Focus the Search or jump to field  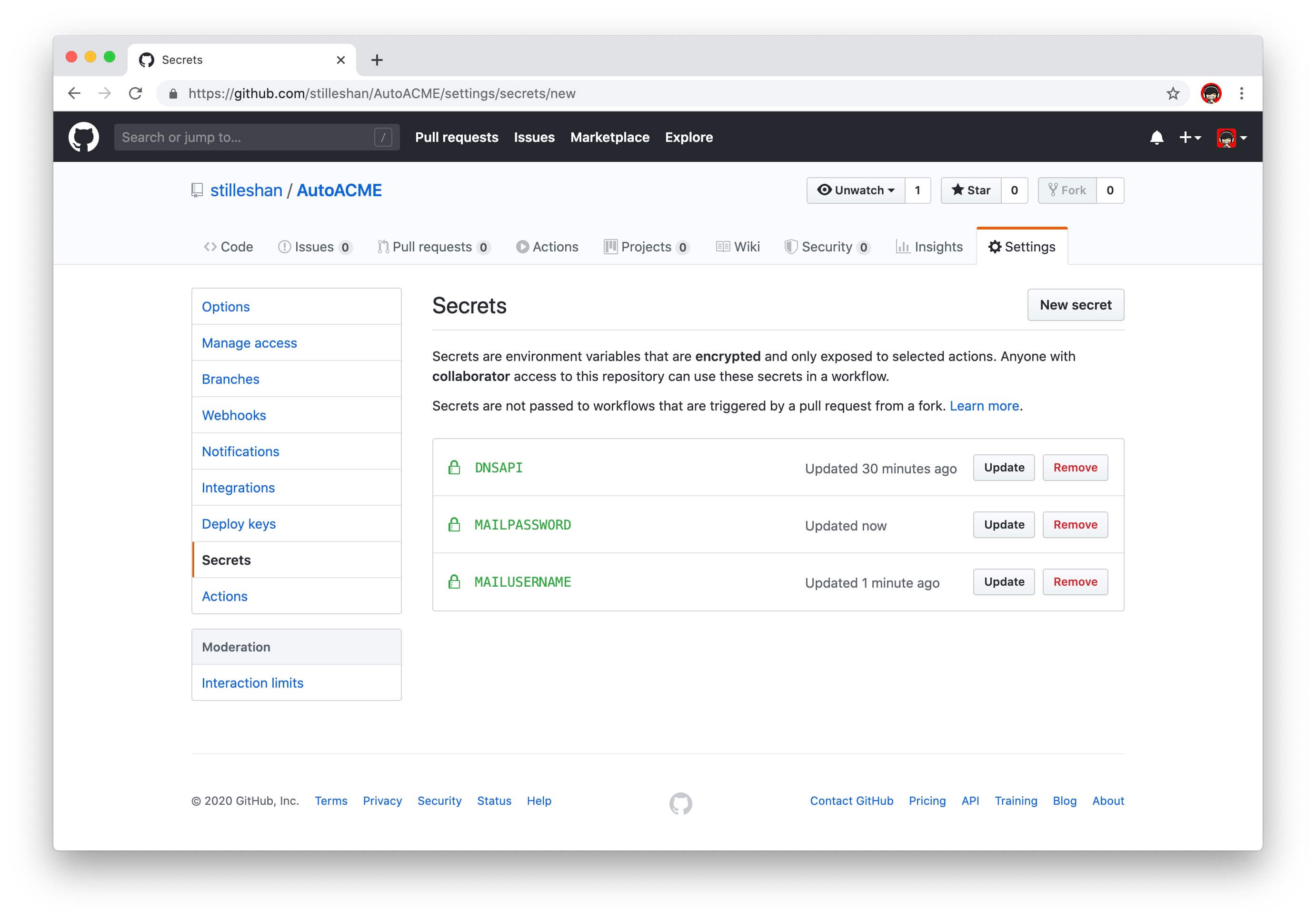[256, 138]
